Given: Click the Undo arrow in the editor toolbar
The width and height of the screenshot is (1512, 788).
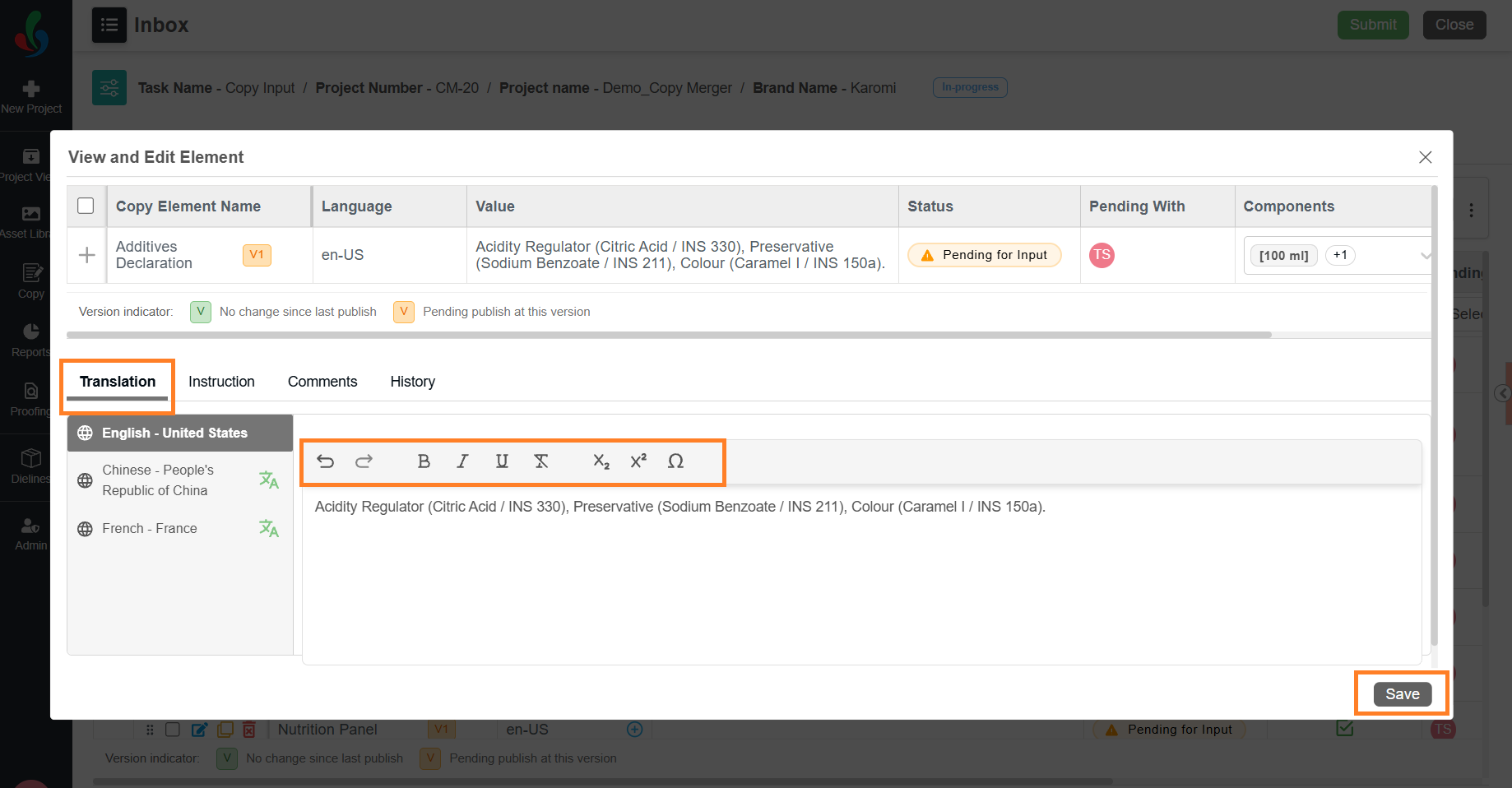Looking at the screenshot, I should (x=326, y=461).
